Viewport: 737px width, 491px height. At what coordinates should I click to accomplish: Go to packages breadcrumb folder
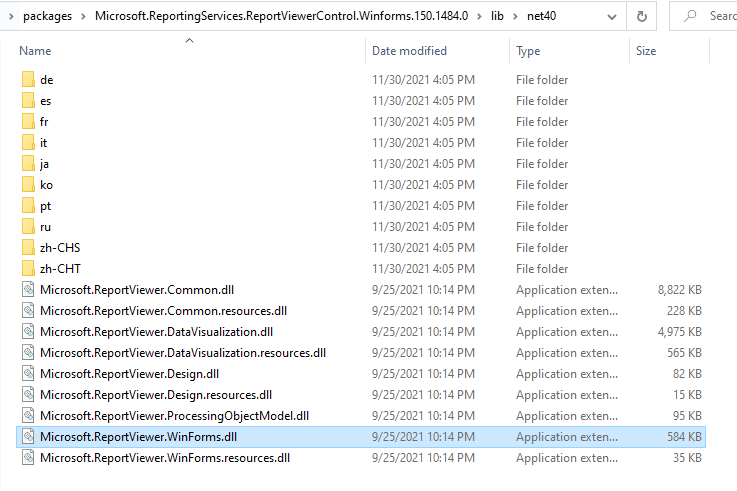pos(47,16)
